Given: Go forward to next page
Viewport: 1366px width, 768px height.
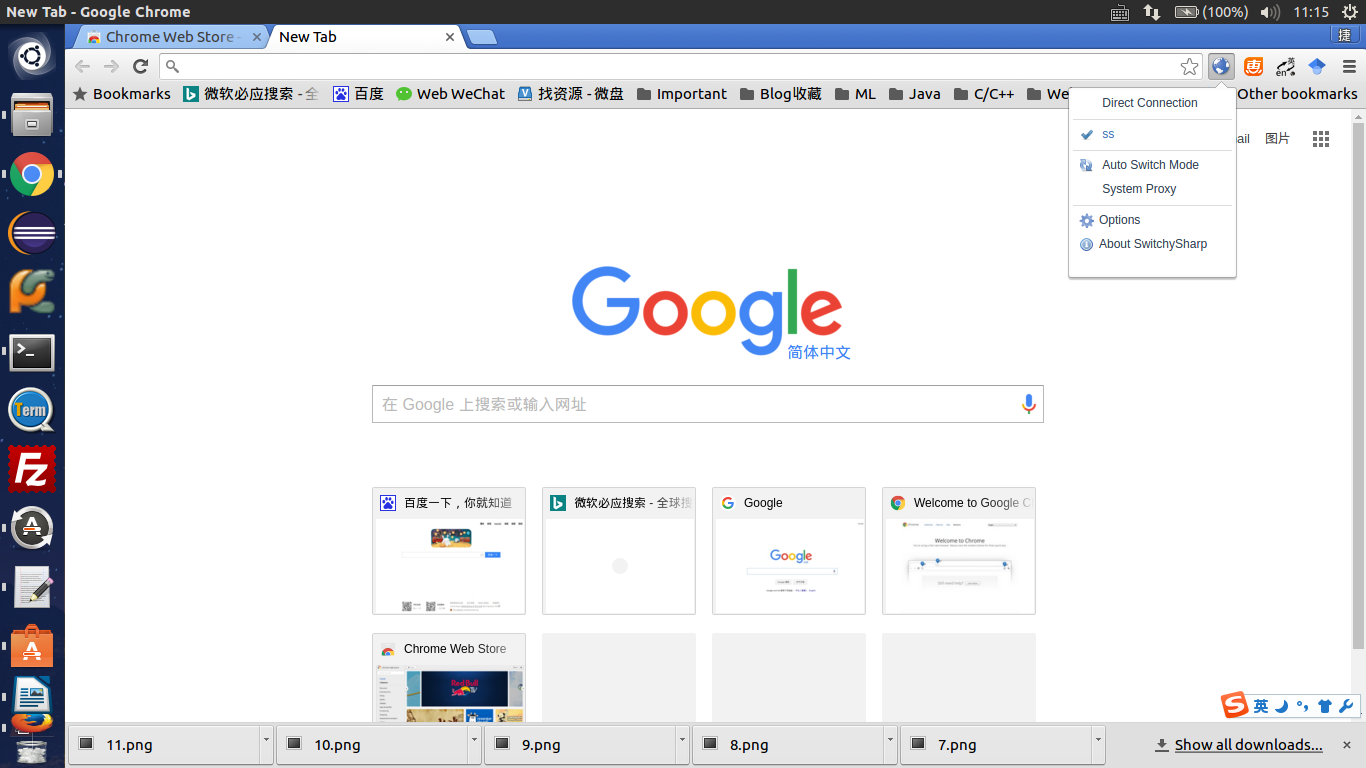Looking at the screenshot, I should (x=111, y=66).
